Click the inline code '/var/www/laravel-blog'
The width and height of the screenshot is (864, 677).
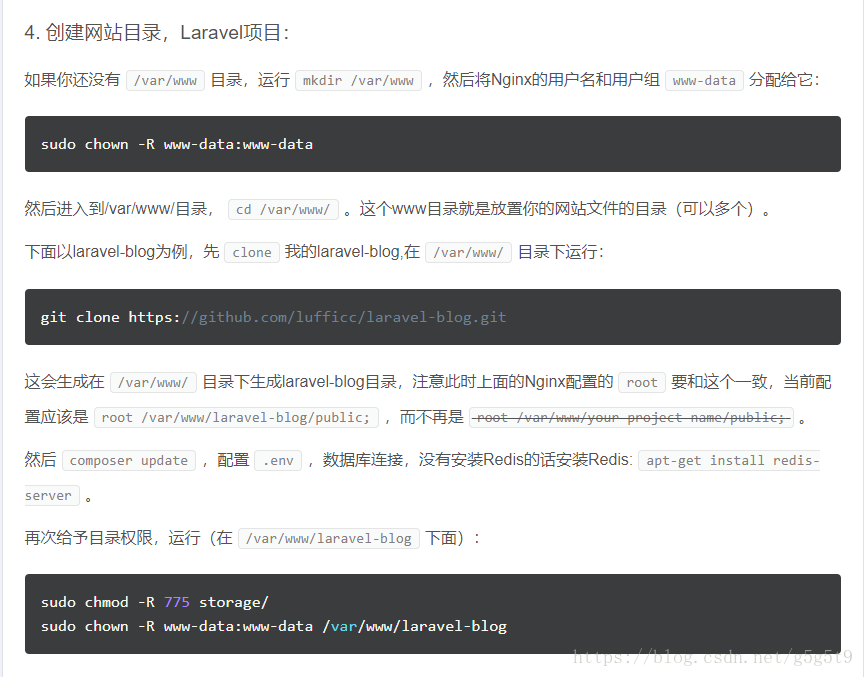[x=329, y=538]
